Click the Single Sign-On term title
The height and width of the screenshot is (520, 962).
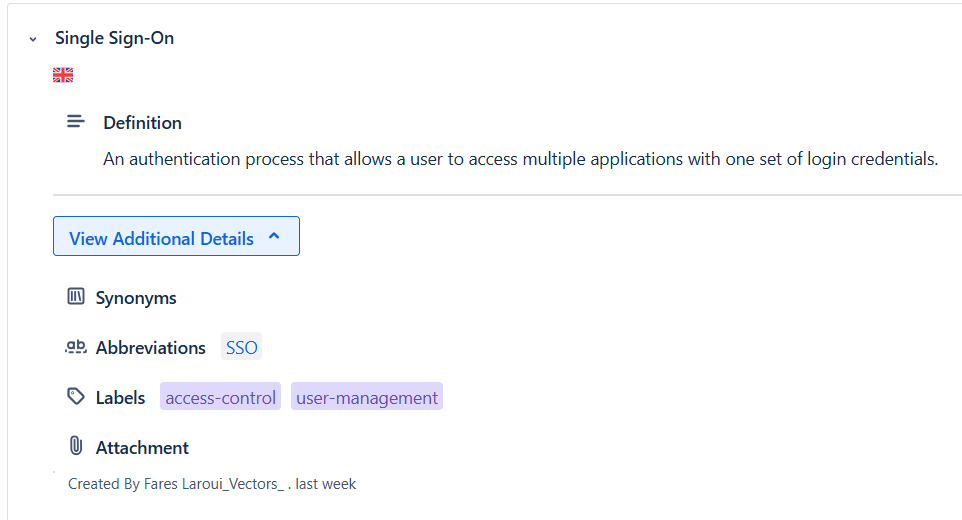(x=114, y=38)
